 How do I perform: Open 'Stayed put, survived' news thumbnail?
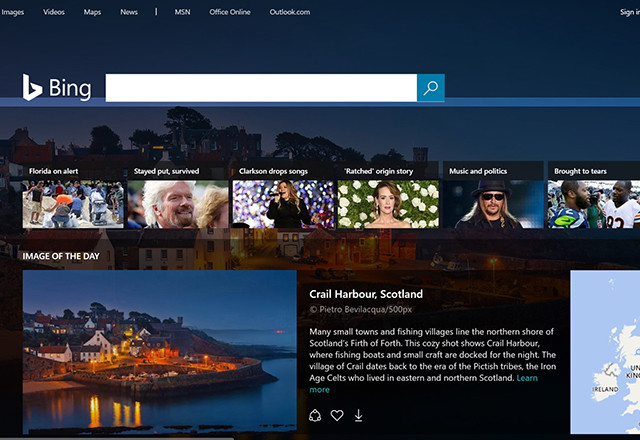178,204
